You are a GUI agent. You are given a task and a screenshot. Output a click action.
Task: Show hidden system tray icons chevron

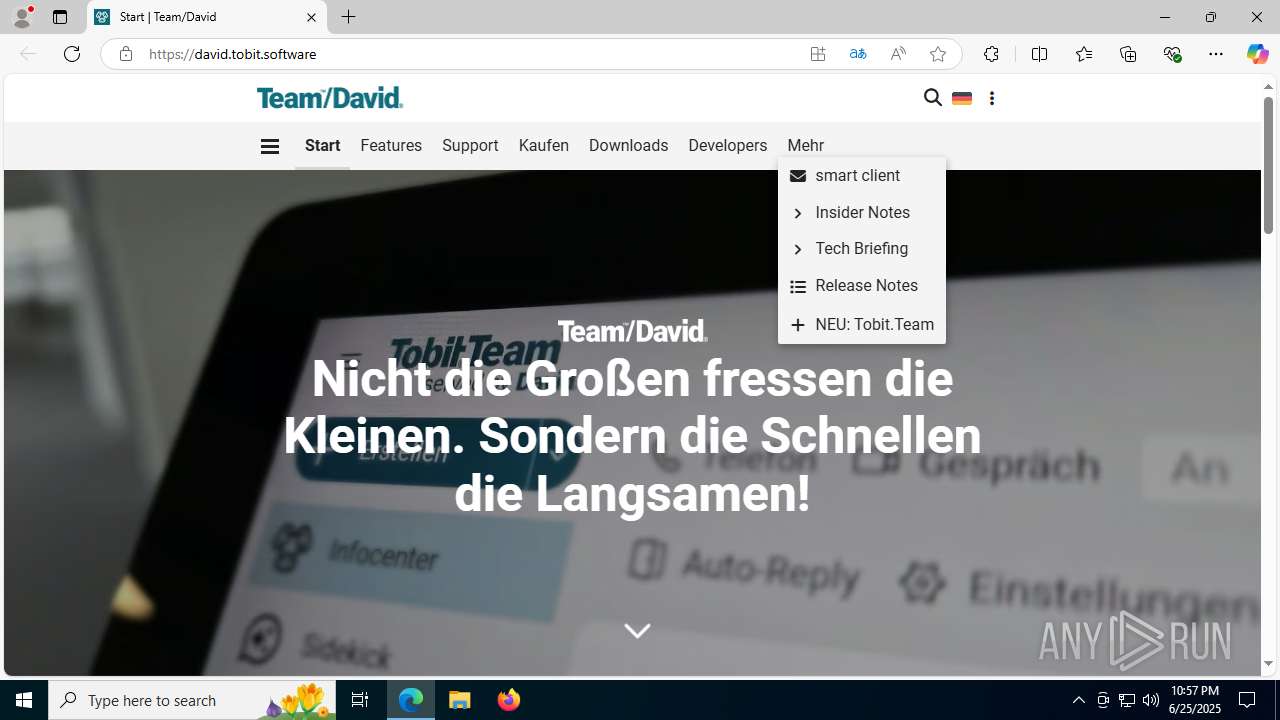click(x=1078, y=700)
